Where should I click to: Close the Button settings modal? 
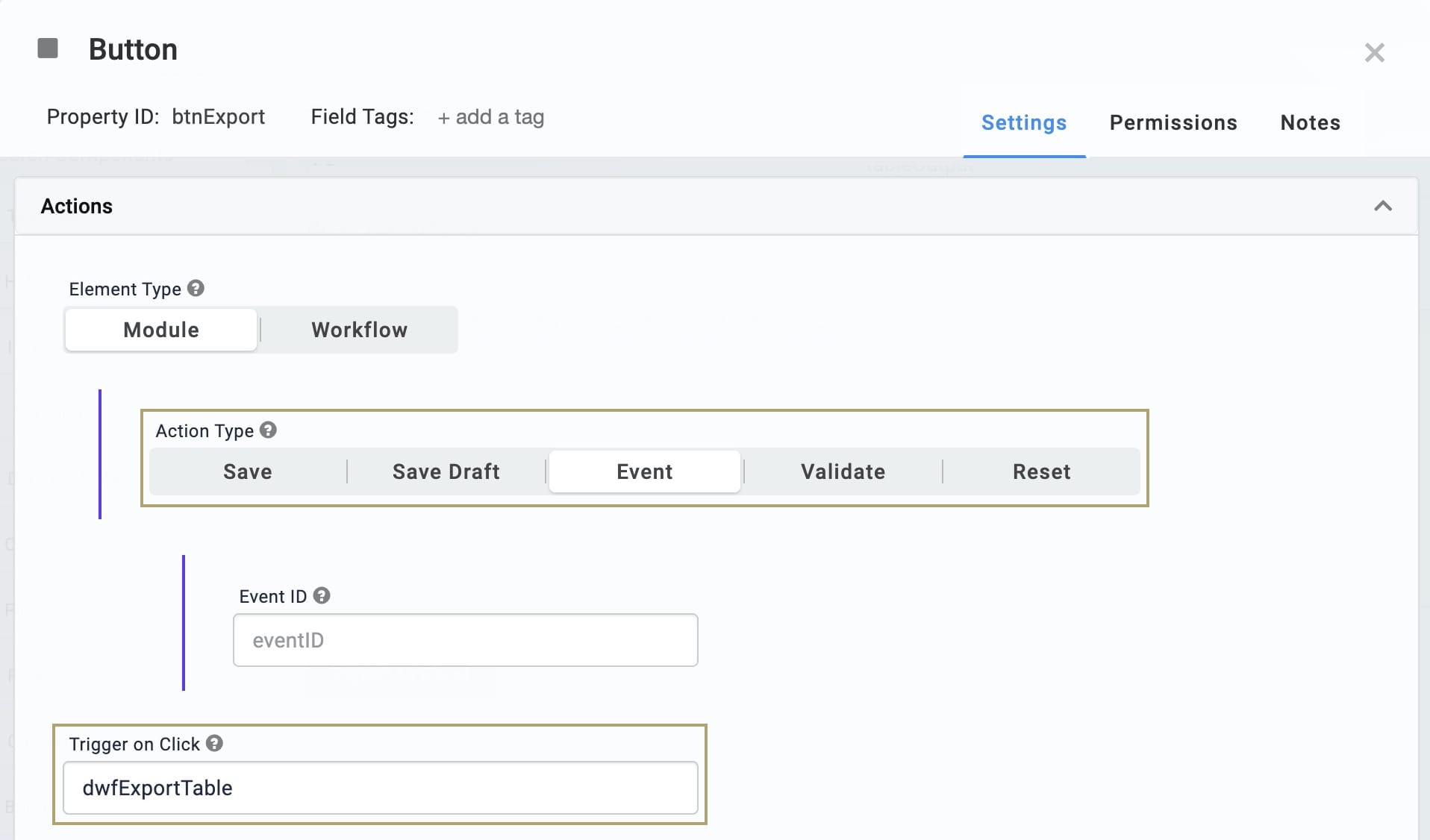(x=1374, y=52)
